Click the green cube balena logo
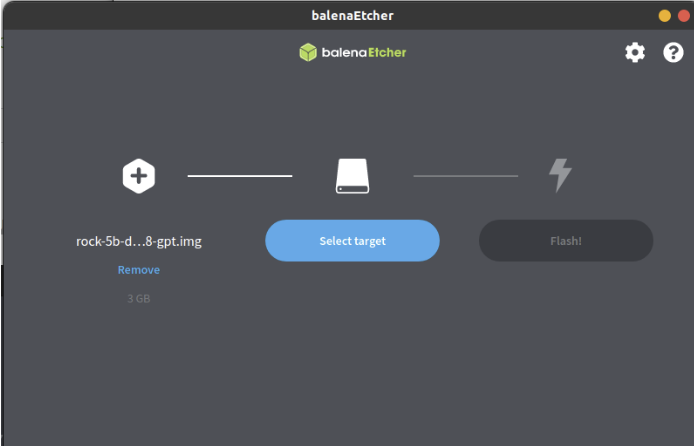 click(x=308, y=52)
